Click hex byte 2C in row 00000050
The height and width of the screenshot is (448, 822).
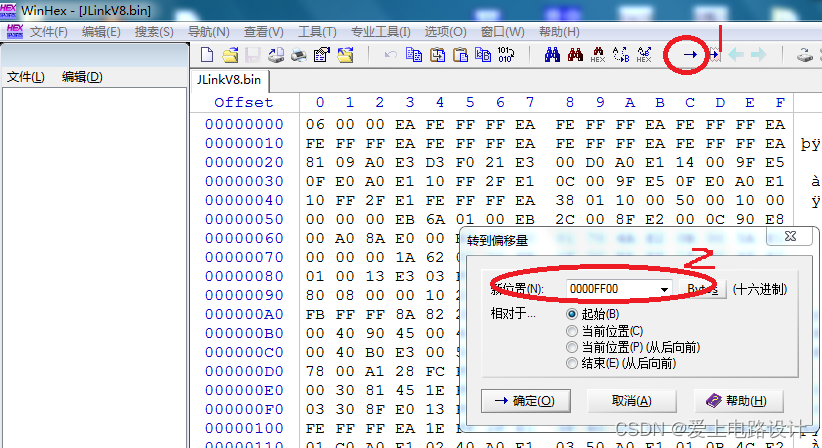coord(565,220)
